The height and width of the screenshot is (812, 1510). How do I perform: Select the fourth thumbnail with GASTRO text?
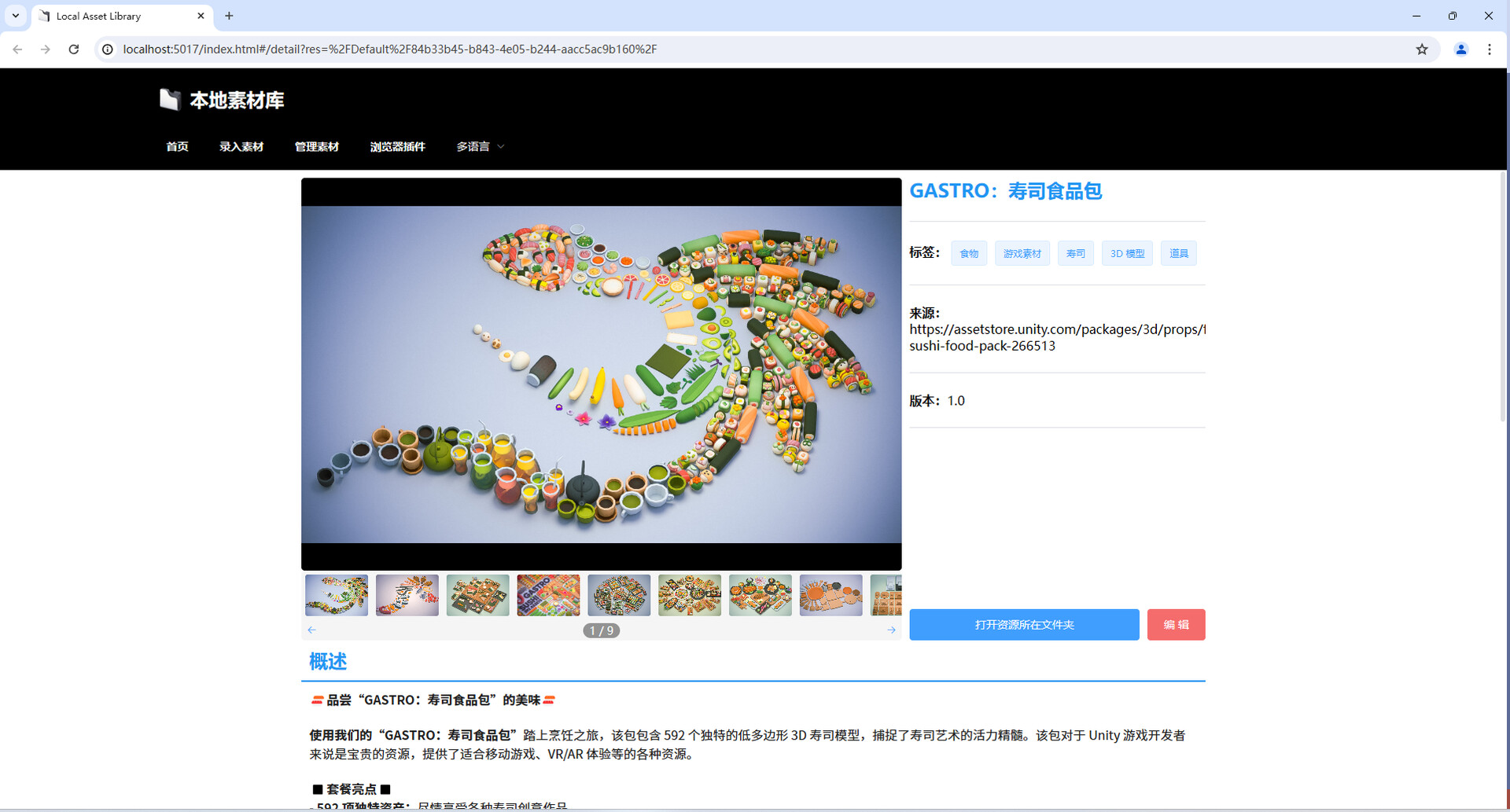tap(549, 595)
